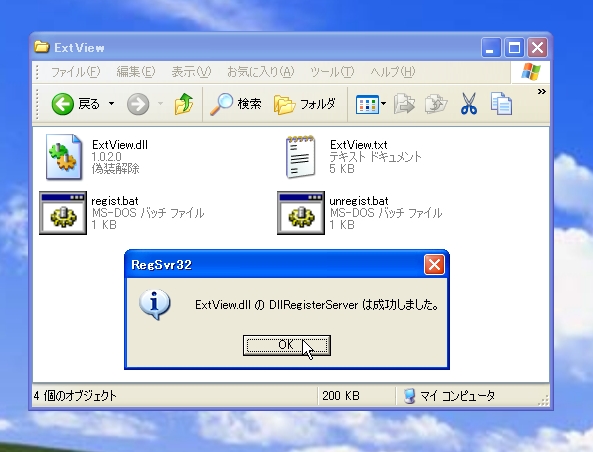Click the テキスト ドキュメント type label
This screenshot has height=452, width=593.
[375, 157]
